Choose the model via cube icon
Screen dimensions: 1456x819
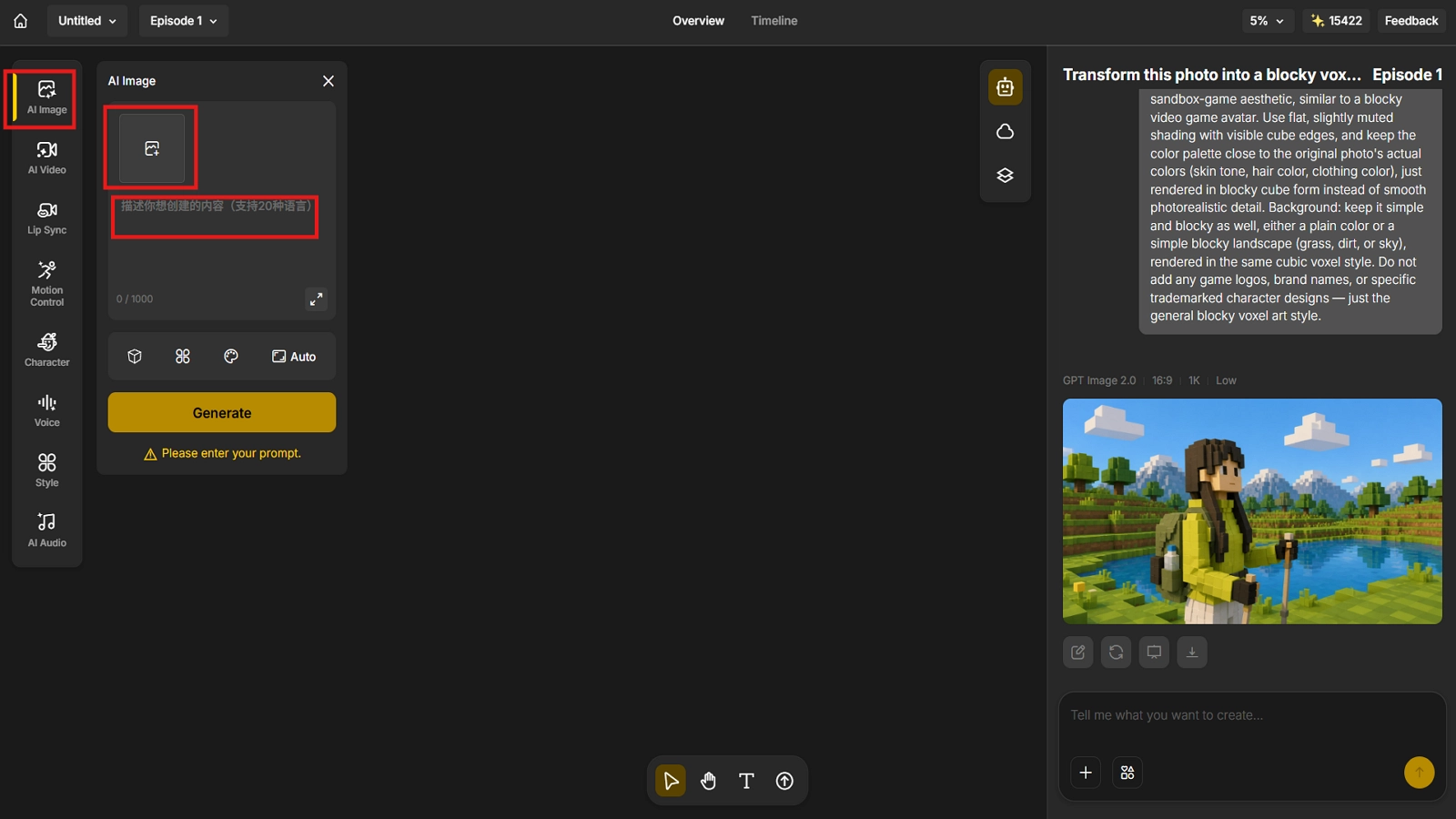click(x=135, y=357)
